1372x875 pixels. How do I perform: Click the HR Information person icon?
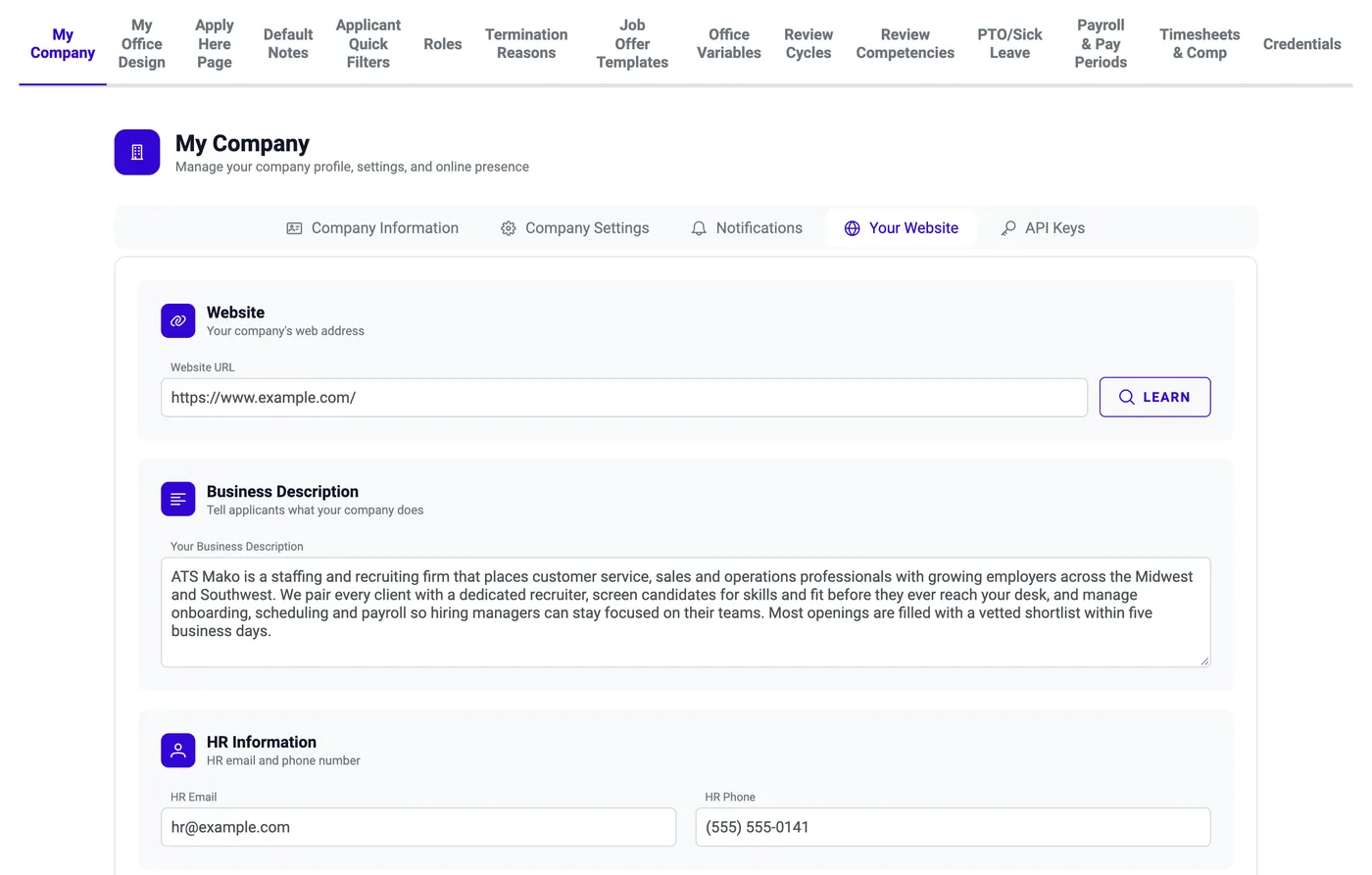click(178, 751)
